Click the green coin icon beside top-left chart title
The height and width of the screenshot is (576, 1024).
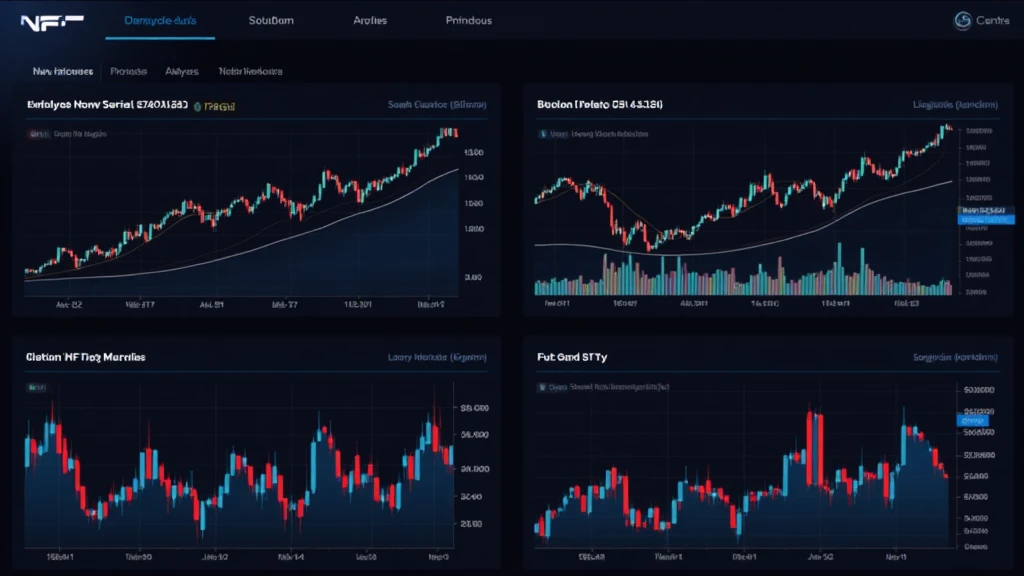click(x=197, y=105)
